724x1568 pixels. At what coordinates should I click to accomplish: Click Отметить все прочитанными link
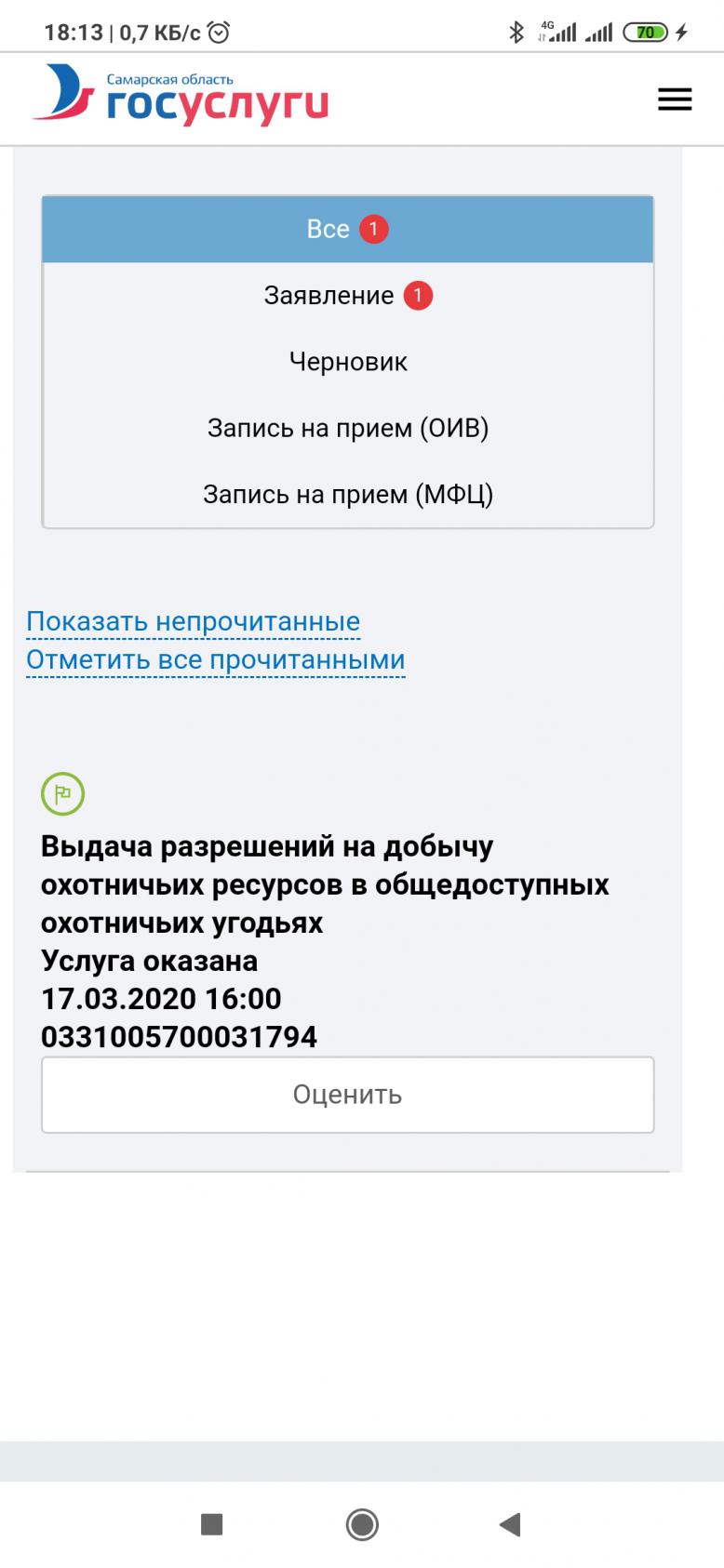point(215,659)
